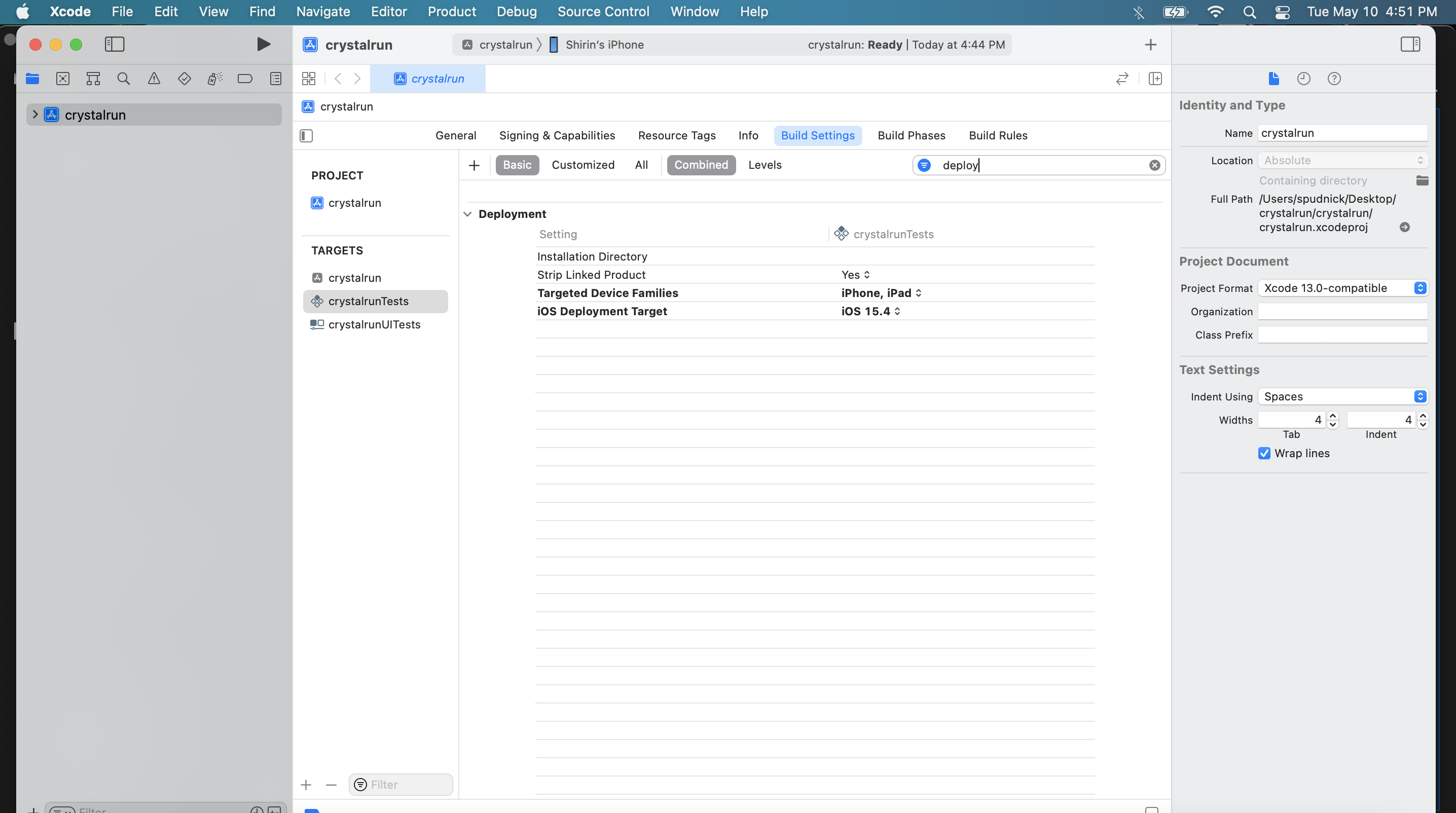Add a new target with plus
The image size is (1456, 813).
306,785
